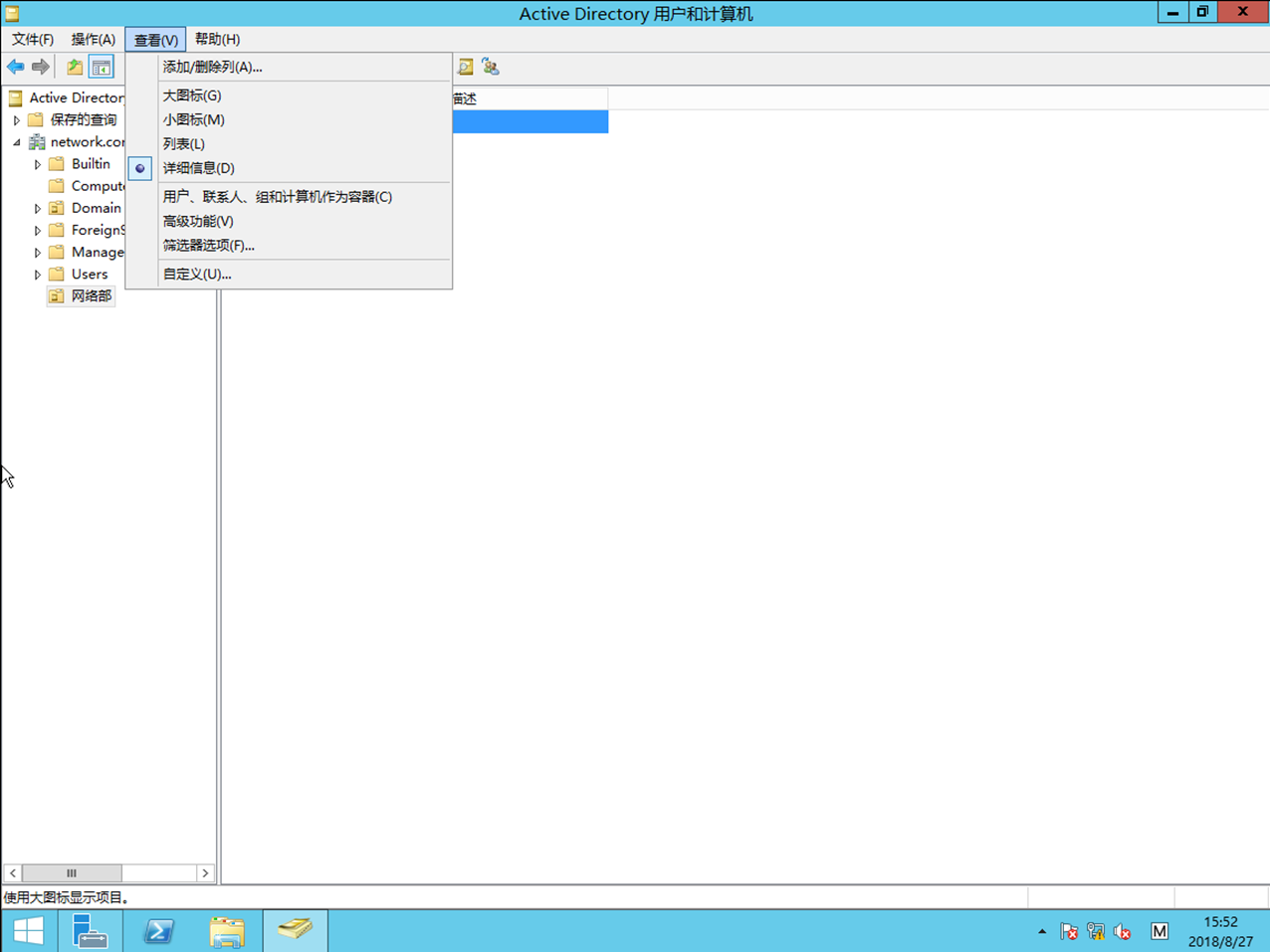Open the Windows Start button

[x=28, y=931]
